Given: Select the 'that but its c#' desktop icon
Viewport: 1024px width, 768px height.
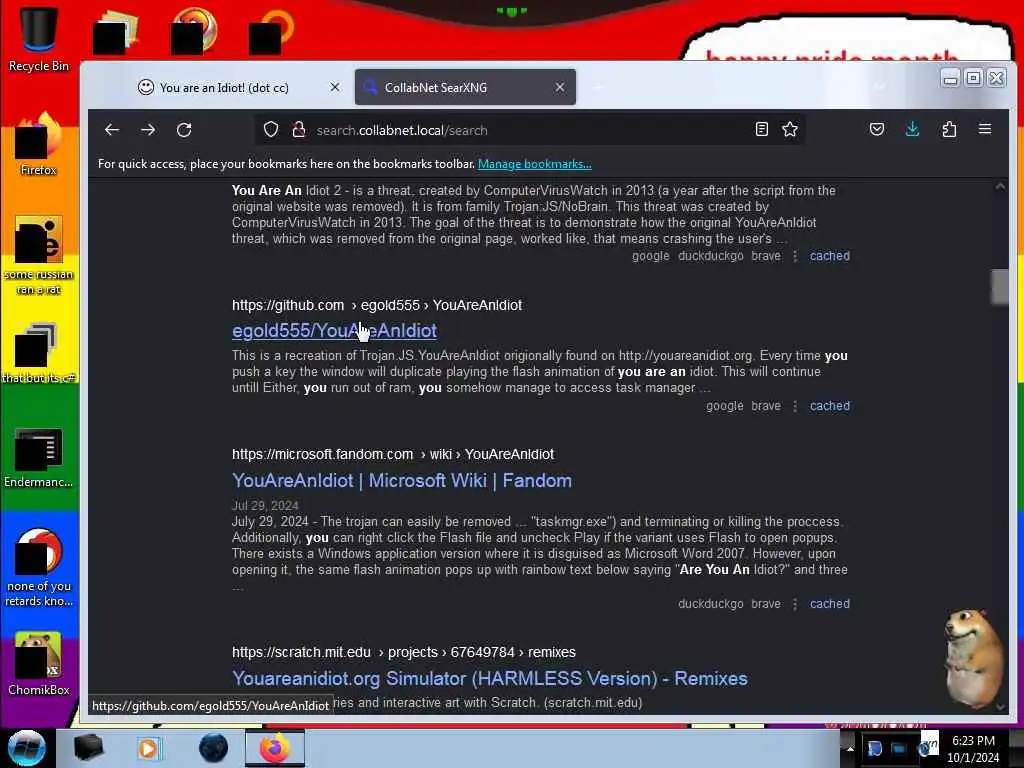Looking at the screenshot, I should [x=39, y=353].
